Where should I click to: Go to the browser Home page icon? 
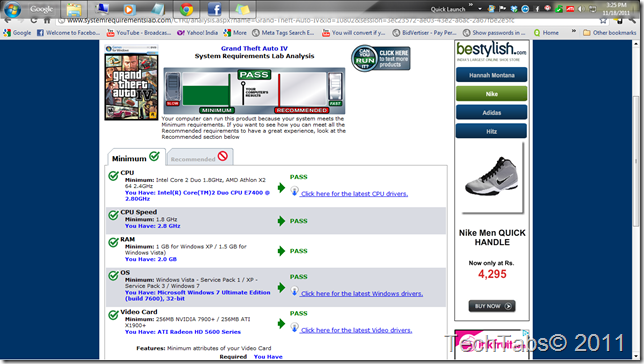coord(47,20)
